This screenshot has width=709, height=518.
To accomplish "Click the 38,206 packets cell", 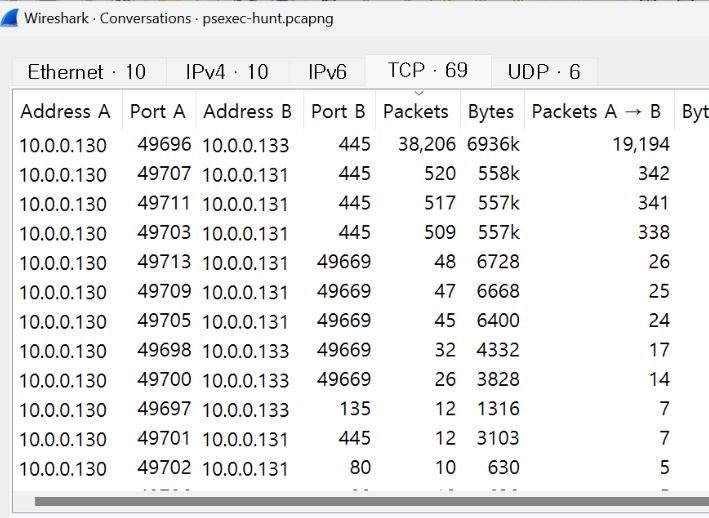I will pyautogui.click(x=427, y=145).
